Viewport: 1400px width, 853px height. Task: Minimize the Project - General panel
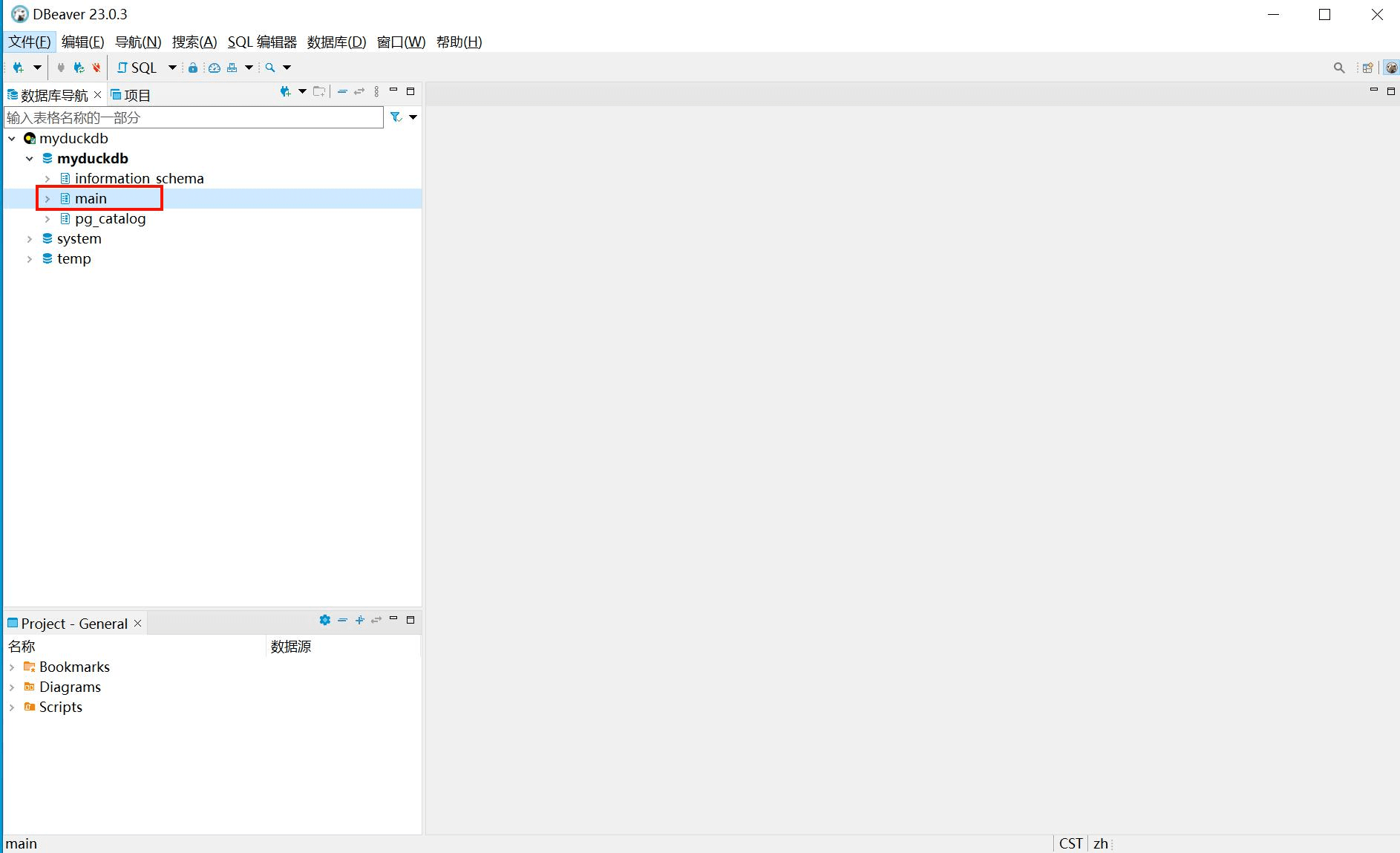click(x=393, y=619)
